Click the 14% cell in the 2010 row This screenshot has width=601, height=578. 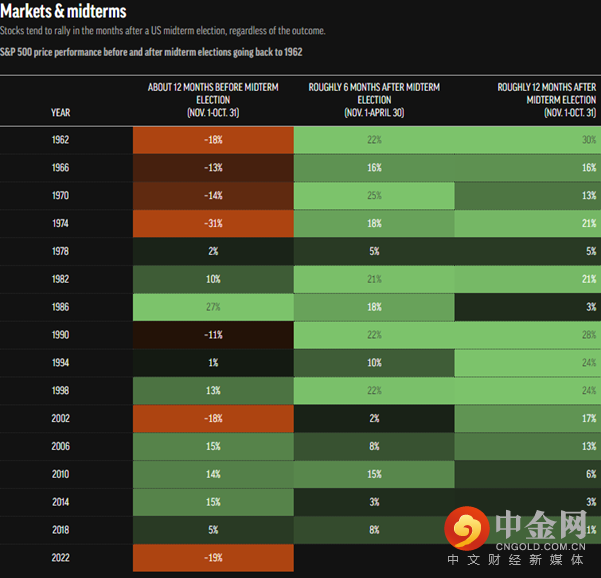tap(213, 474)
